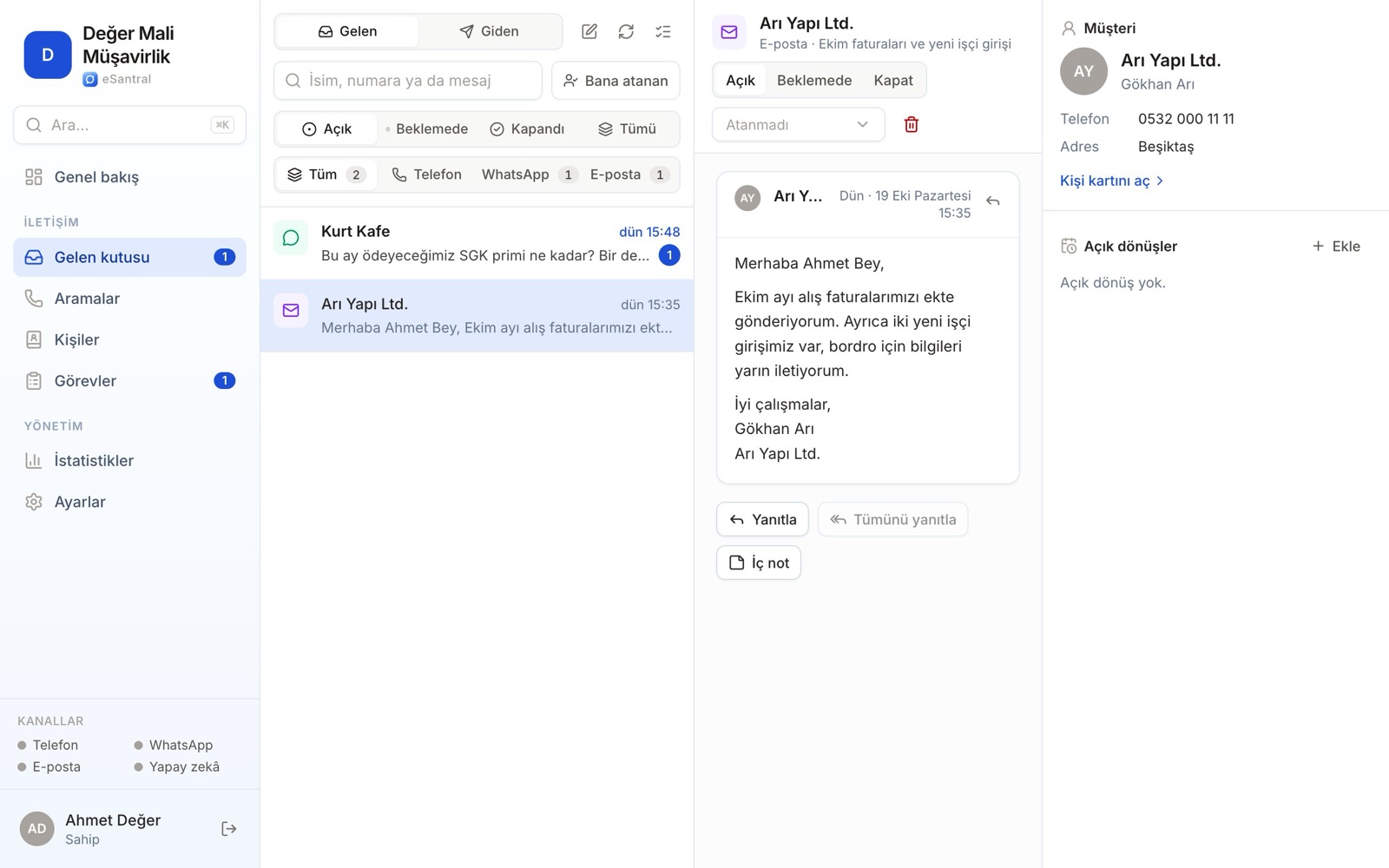Filter by Telefon channel
1389x868 pixels.
(x=426, y=174)
